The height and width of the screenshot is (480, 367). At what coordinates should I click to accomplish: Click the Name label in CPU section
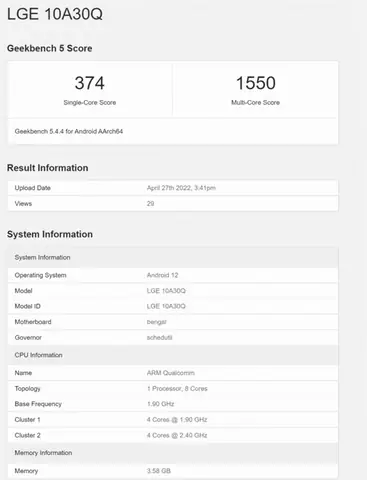tap(23, 373)
